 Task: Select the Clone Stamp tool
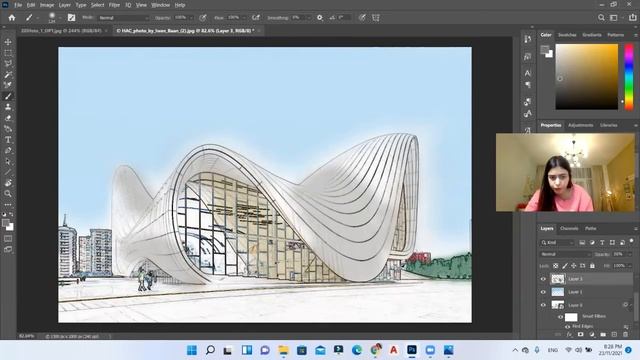(8, 107)
